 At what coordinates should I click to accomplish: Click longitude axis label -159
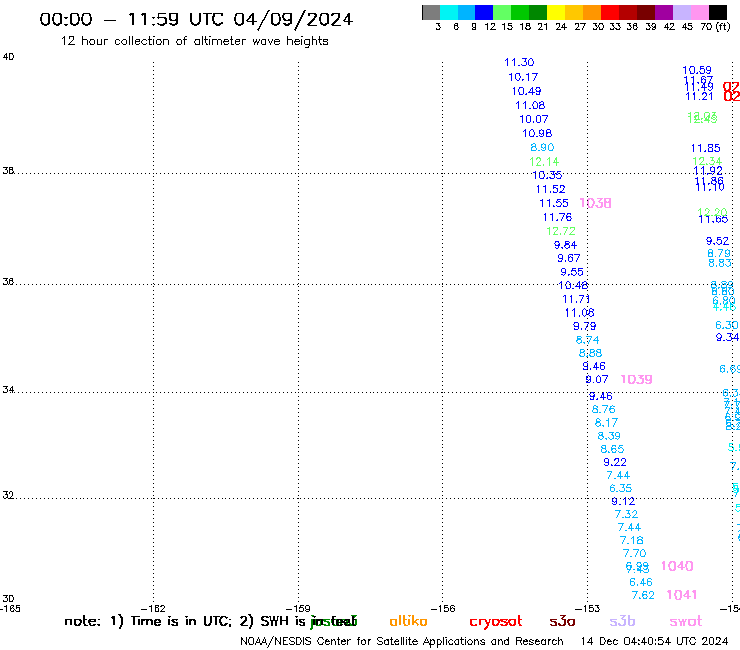point(298,609)
